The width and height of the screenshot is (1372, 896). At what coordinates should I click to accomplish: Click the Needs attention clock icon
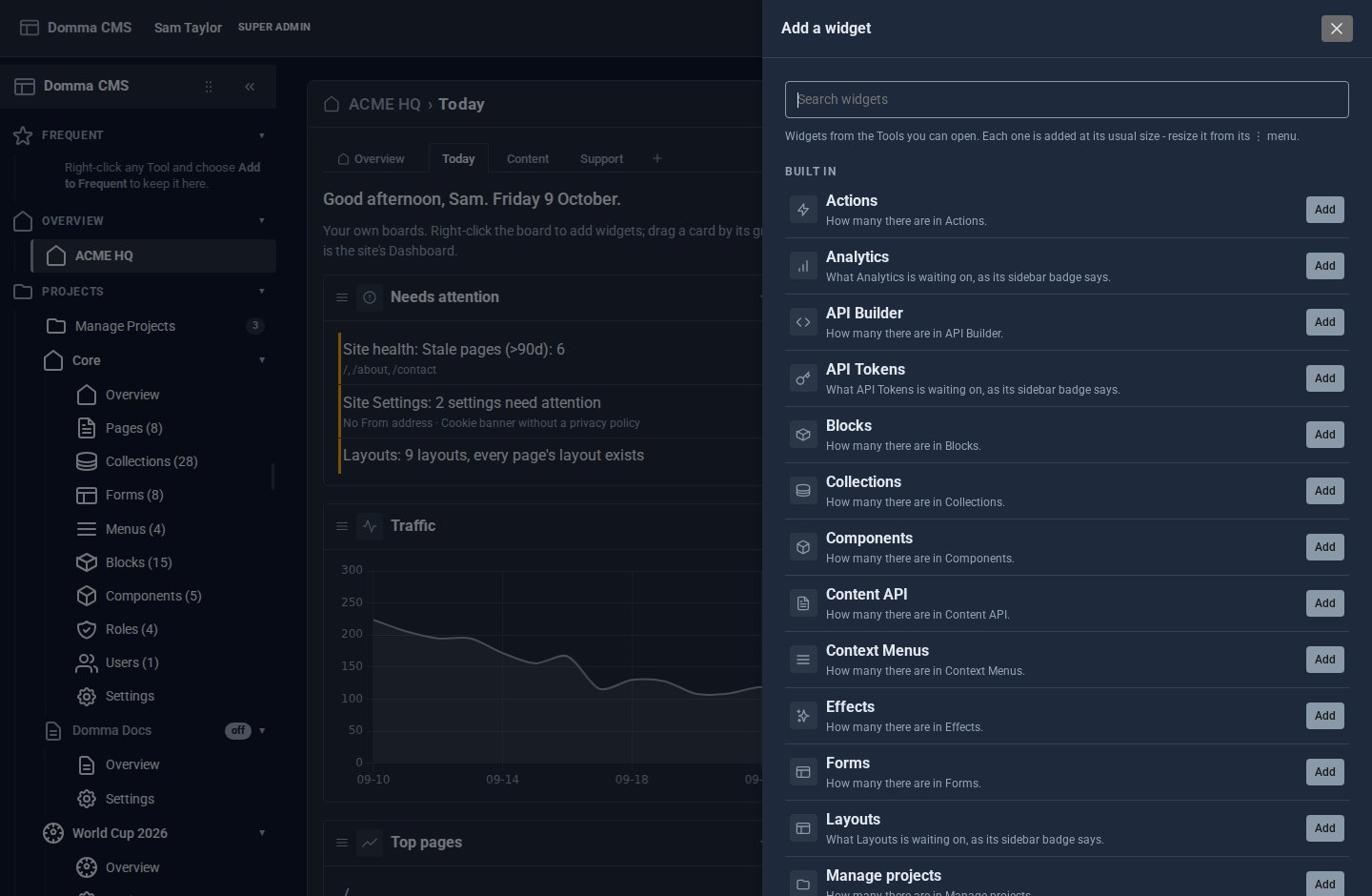click(370, 297)
